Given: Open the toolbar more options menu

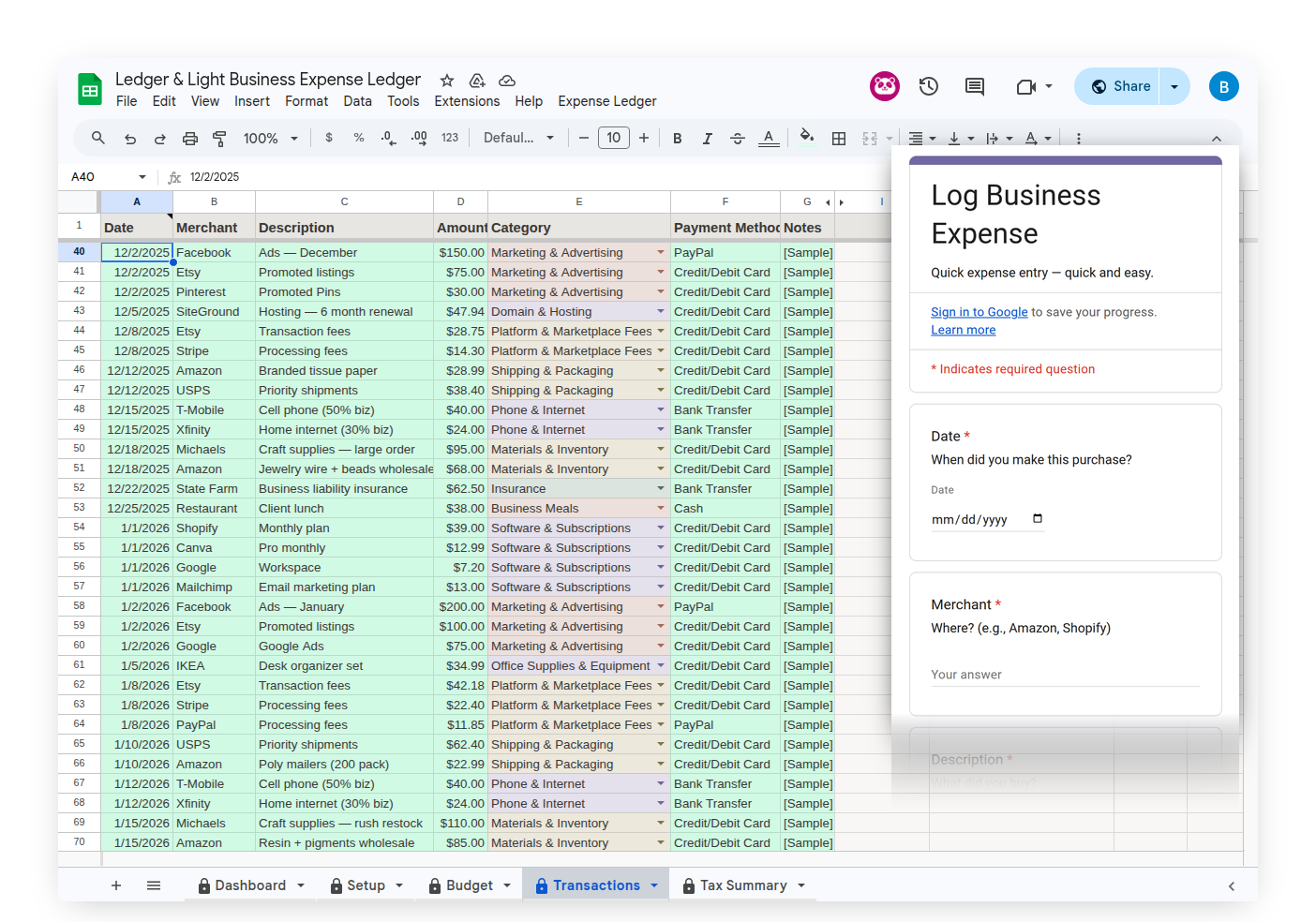Looking at the screenshot, I should tap(1079, 139).
